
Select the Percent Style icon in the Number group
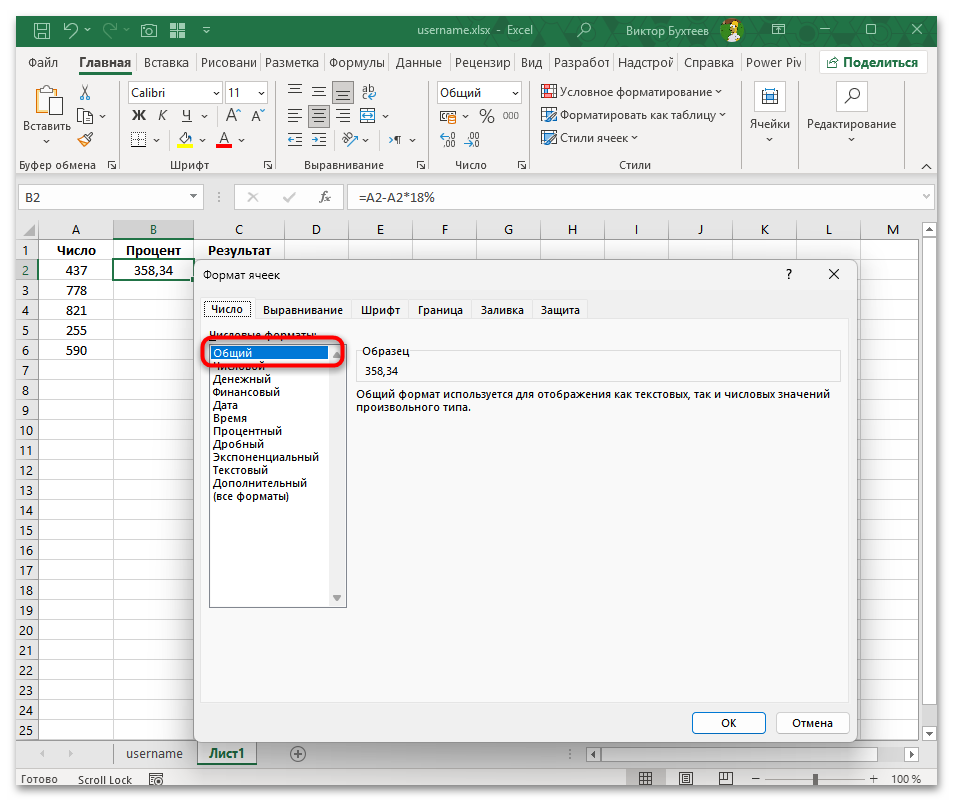pyautogui.click(x=486, y=115)
